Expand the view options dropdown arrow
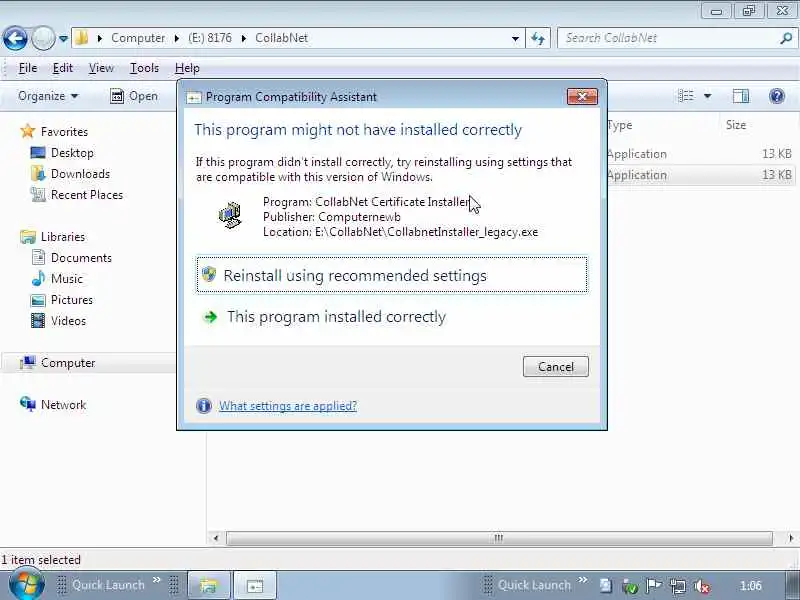The height and width of the screenshot is (600, 800). 708,96
